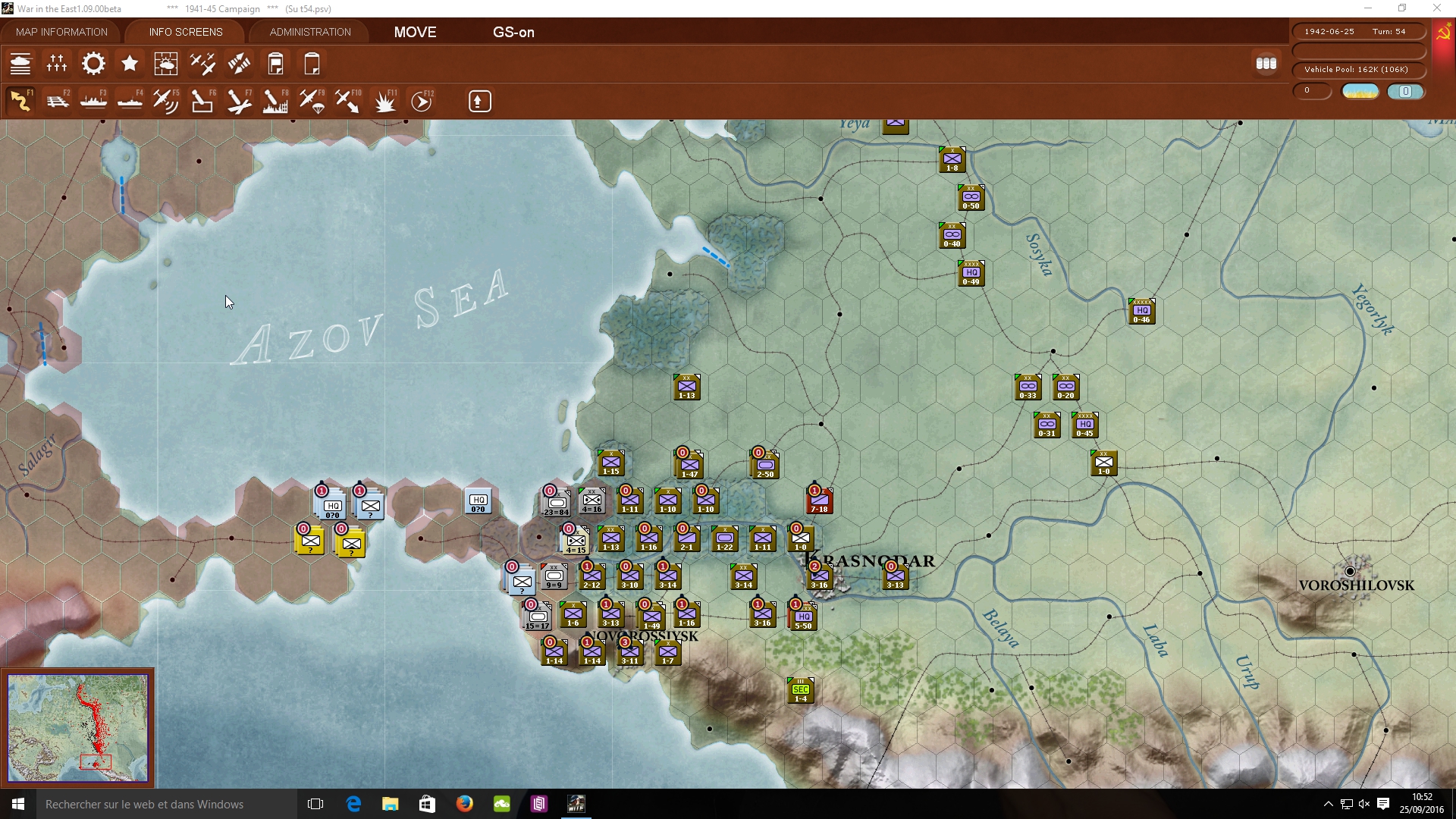
Task: Select Air Transport mode F9 icon
Action: tap(312, 101)
